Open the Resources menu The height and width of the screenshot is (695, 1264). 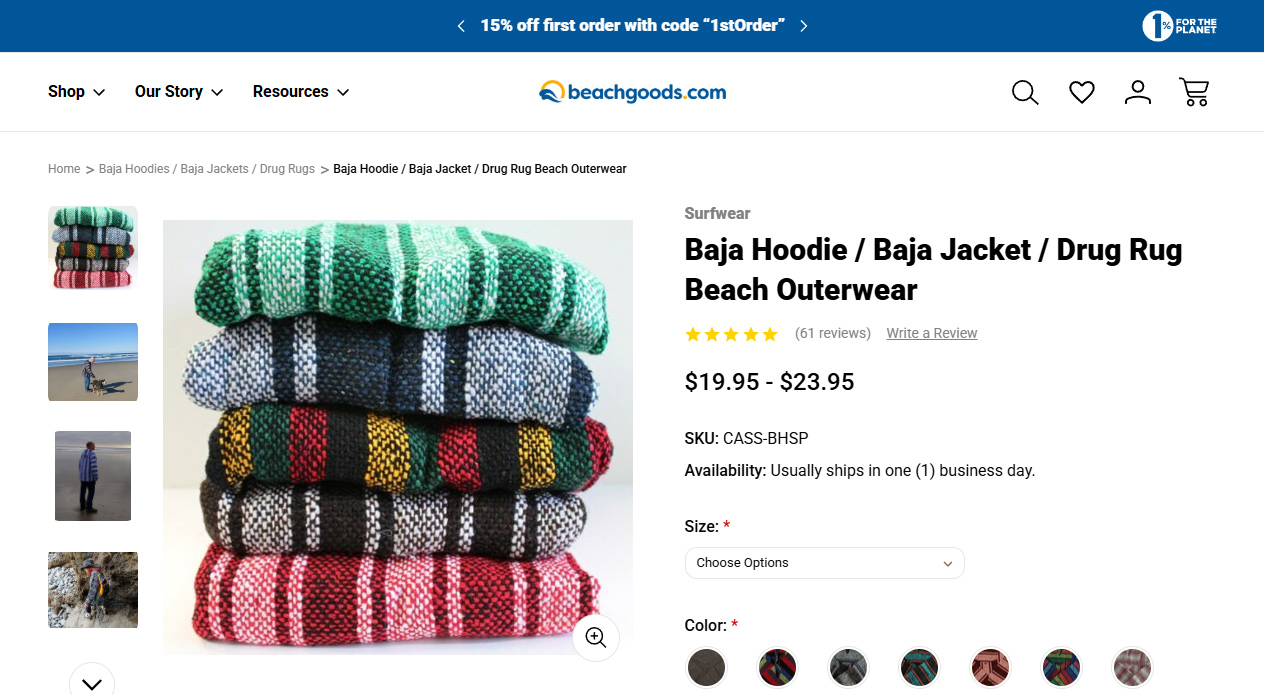[300, 92]
